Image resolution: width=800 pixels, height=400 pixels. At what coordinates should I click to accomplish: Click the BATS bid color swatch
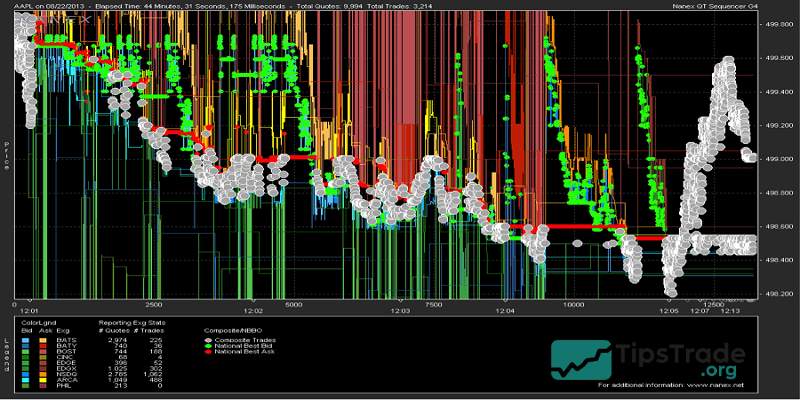pos(25,340)
